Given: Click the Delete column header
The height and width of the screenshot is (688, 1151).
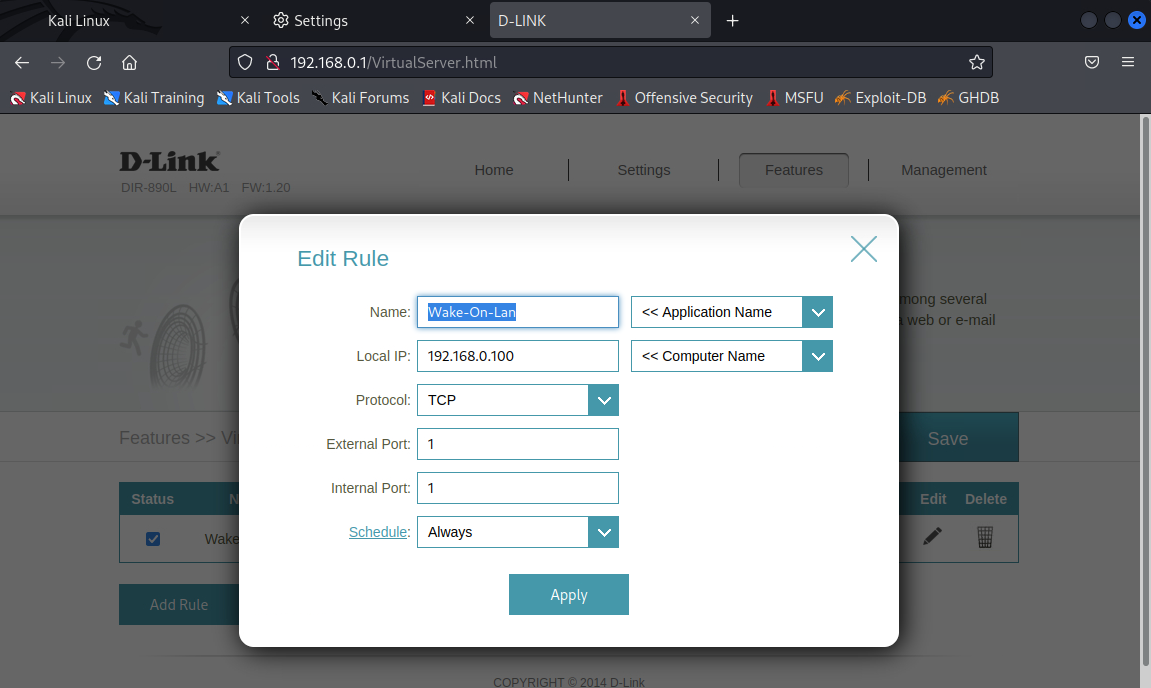Looking at the screenshot, I should point(986,499).
